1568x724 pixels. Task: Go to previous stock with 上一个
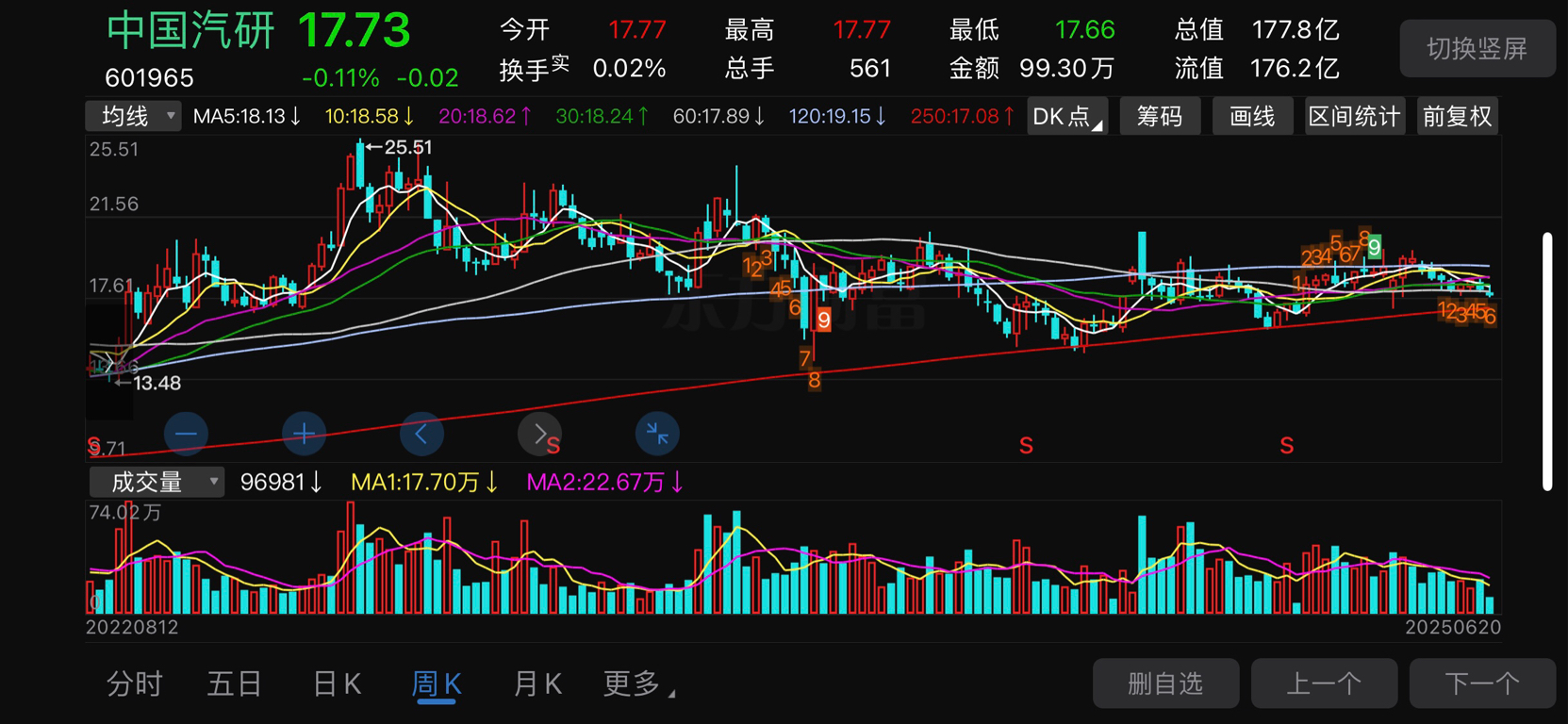tap(1324, 683)
